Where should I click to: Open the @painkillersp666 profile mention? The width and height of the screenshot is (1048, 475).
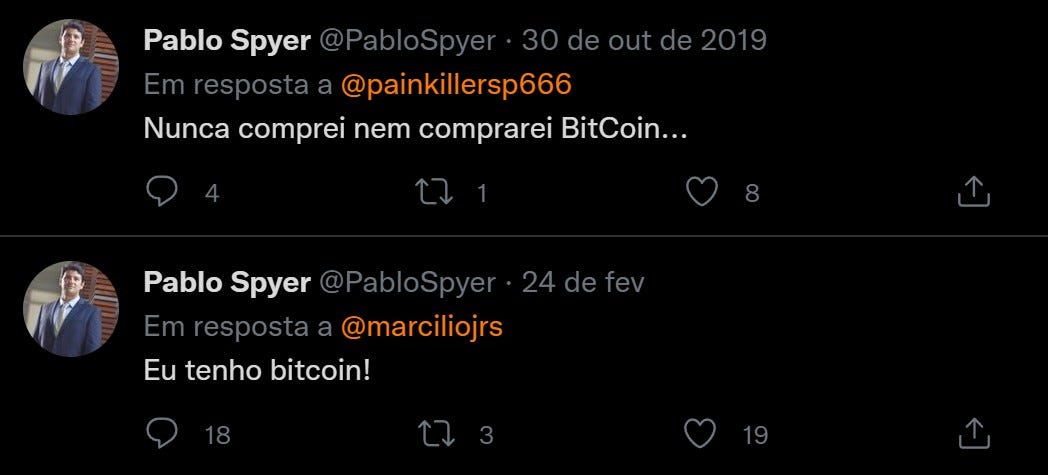pos(456,85)
